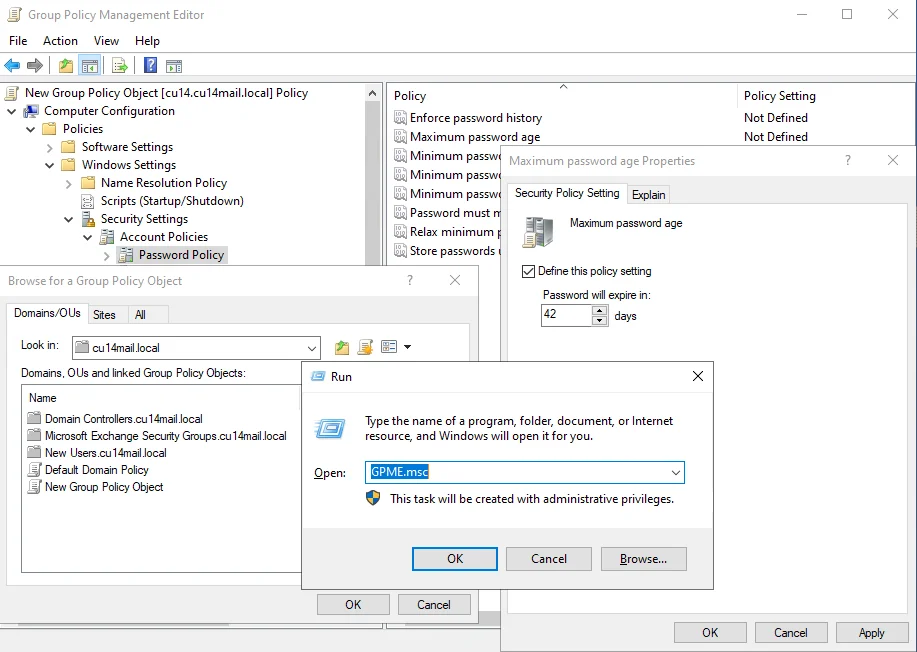Click the Forward arrow toolbar icon

click(x=35, y=65)
